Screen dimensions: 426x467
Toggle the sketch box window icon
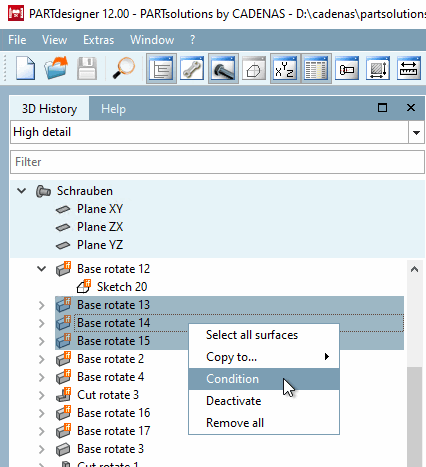pos(254,69)
